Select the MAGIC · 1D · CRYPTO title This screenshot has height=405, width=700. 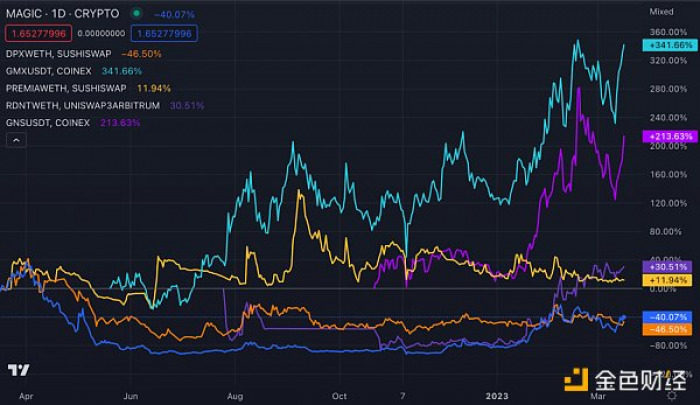pyautogui.click(x=62, y=13)
